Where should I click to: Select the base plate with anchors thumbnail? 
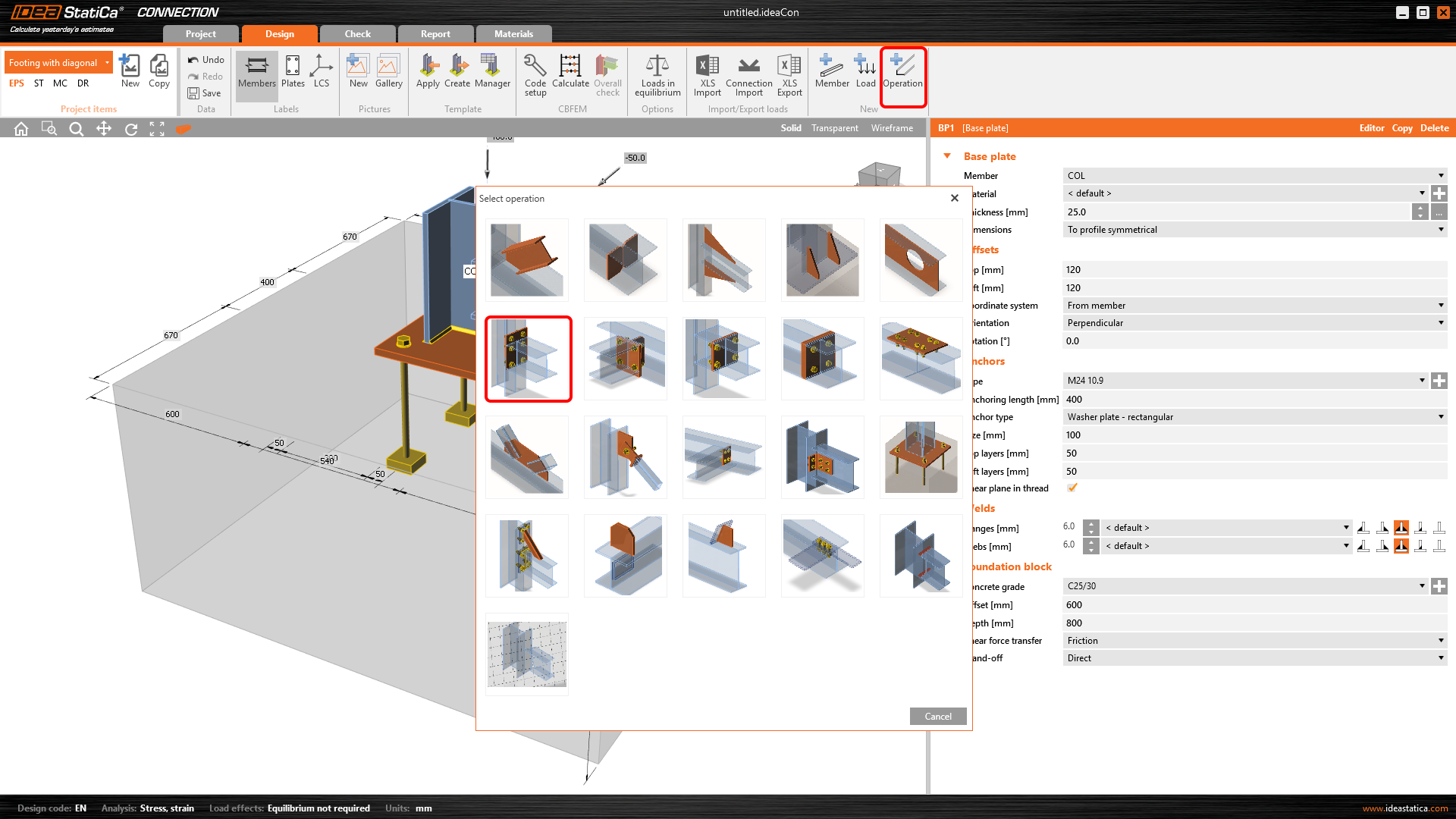921,457
